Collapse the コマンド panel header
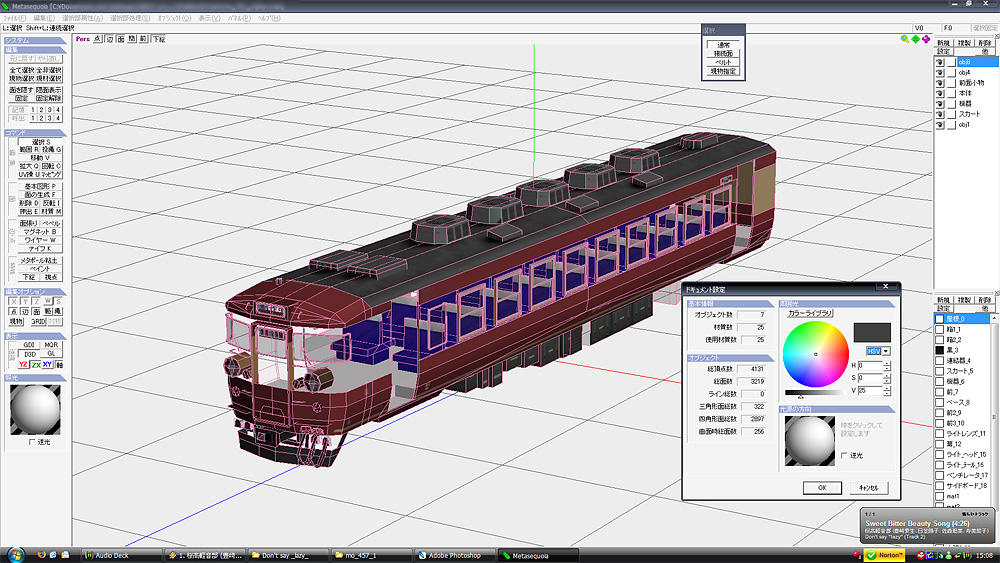Viewport: 1000px width, 563px height. coord(35,133)
